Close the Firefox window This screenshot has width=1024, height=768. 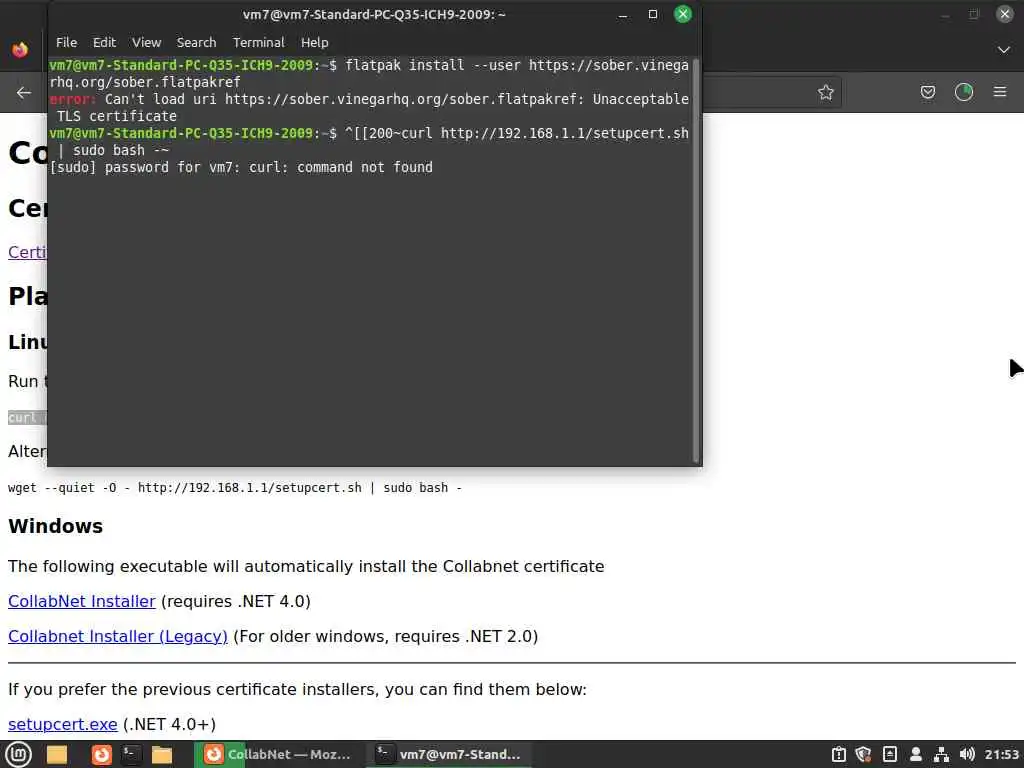pos(1004,14)
